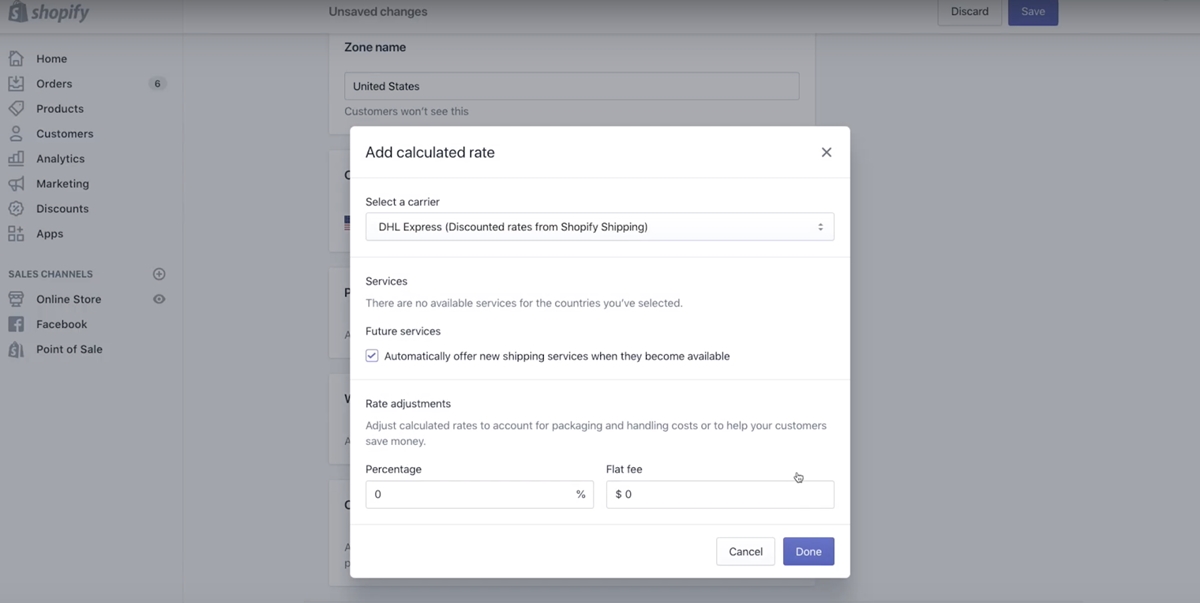Click the Analytics bar chart icon

(16, 159)
